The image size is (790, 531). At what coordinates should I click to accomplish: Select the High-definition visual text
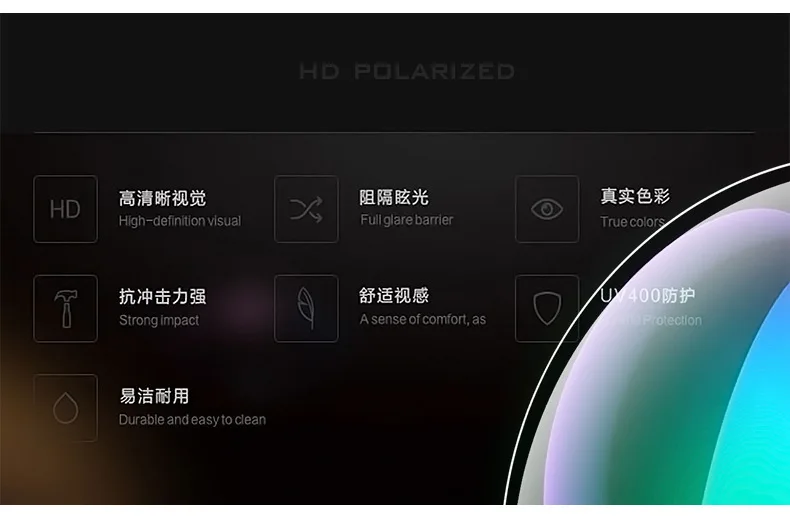180,221
